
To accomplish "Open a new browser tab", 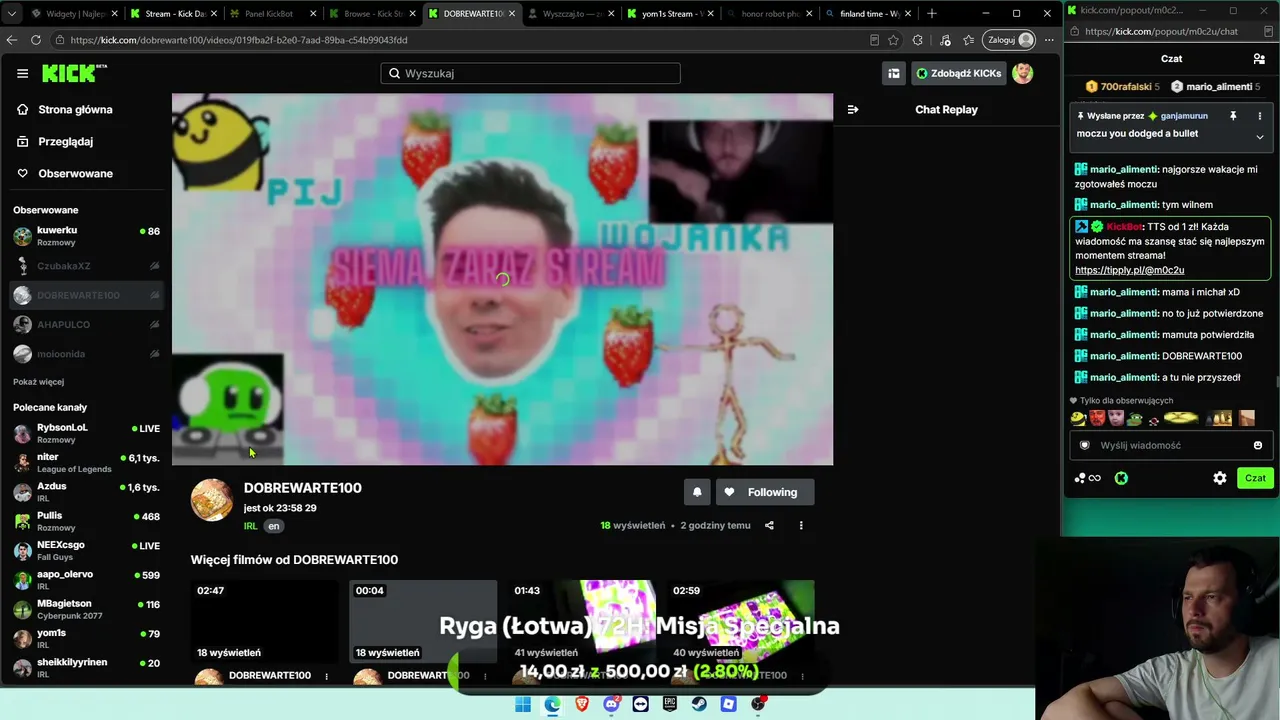I will (932, 13).
